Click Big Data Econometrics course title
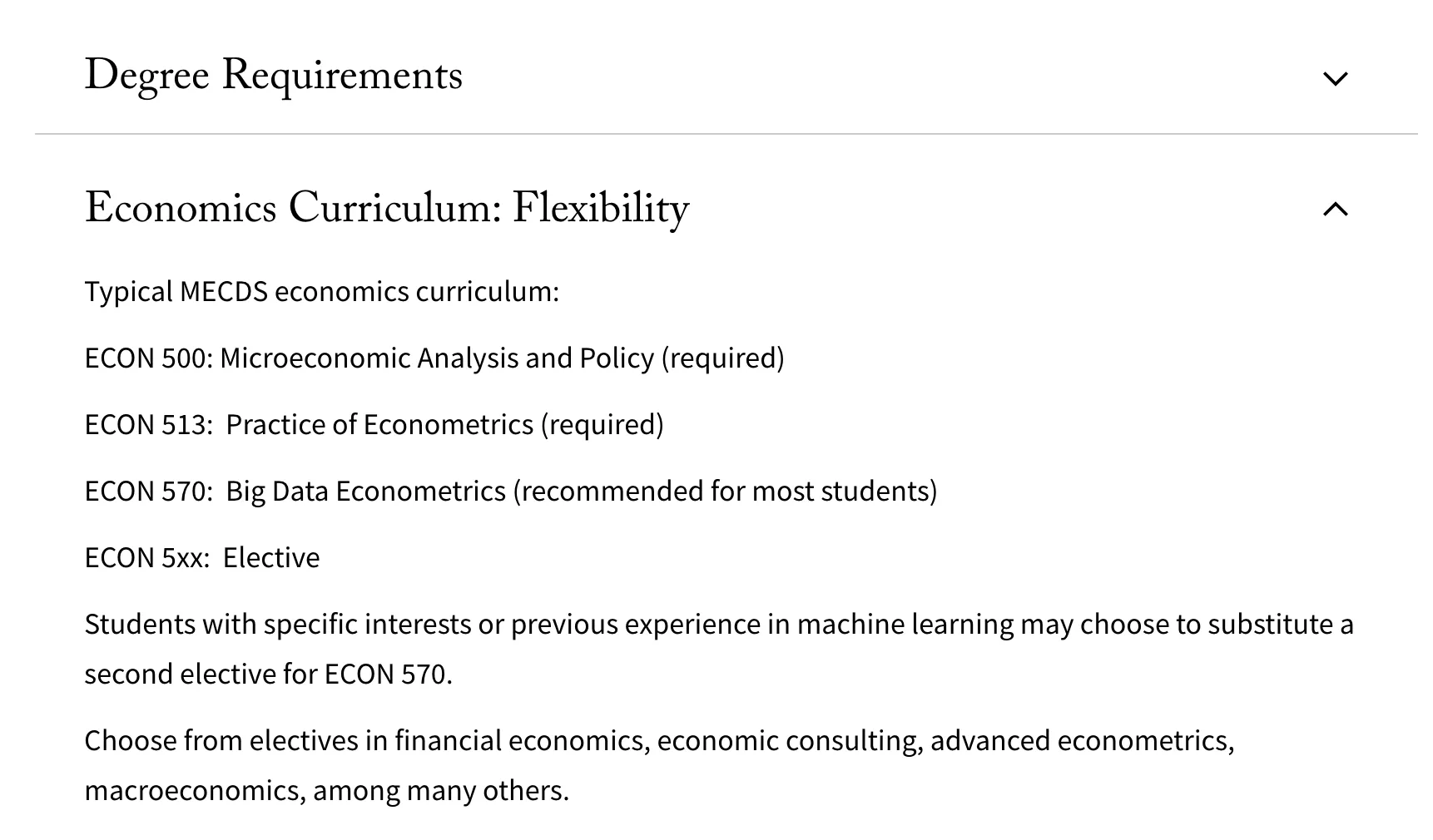 365,492
